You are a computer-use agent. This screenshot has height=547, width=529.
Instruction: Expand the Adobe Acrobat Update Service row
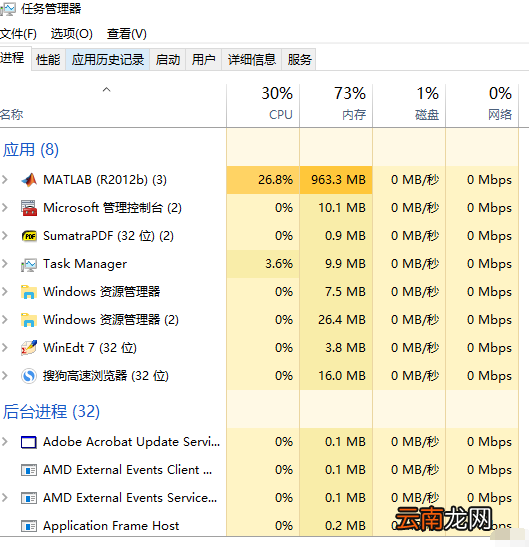[x=5, y=442]
